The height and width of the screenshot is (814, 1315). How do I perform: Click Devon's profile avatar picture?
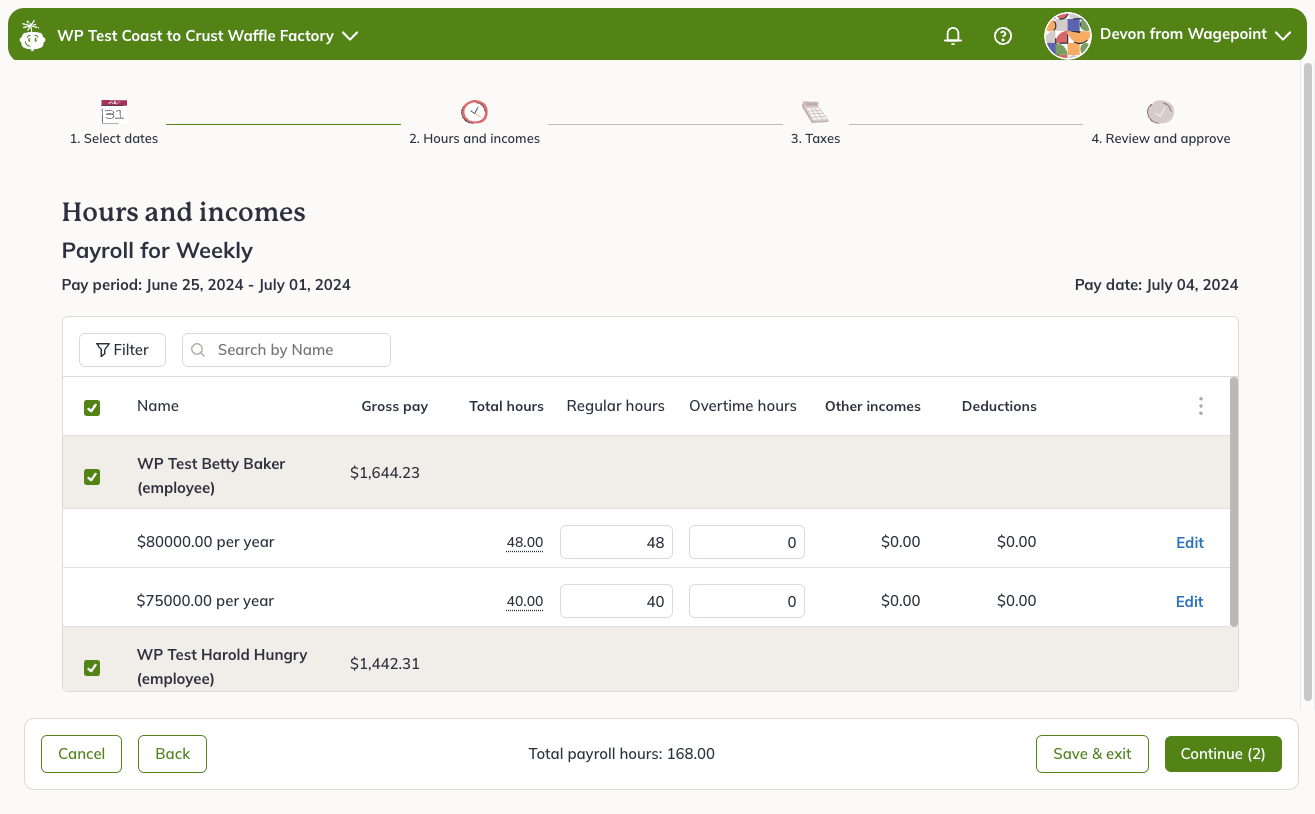(x=1067, y=36)
